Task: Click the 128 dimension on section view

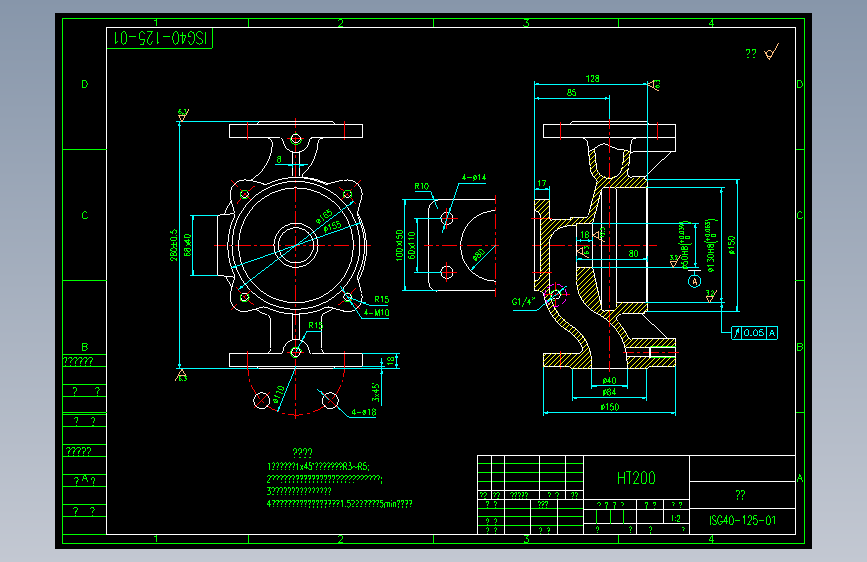Action: (x=592, y=79)
